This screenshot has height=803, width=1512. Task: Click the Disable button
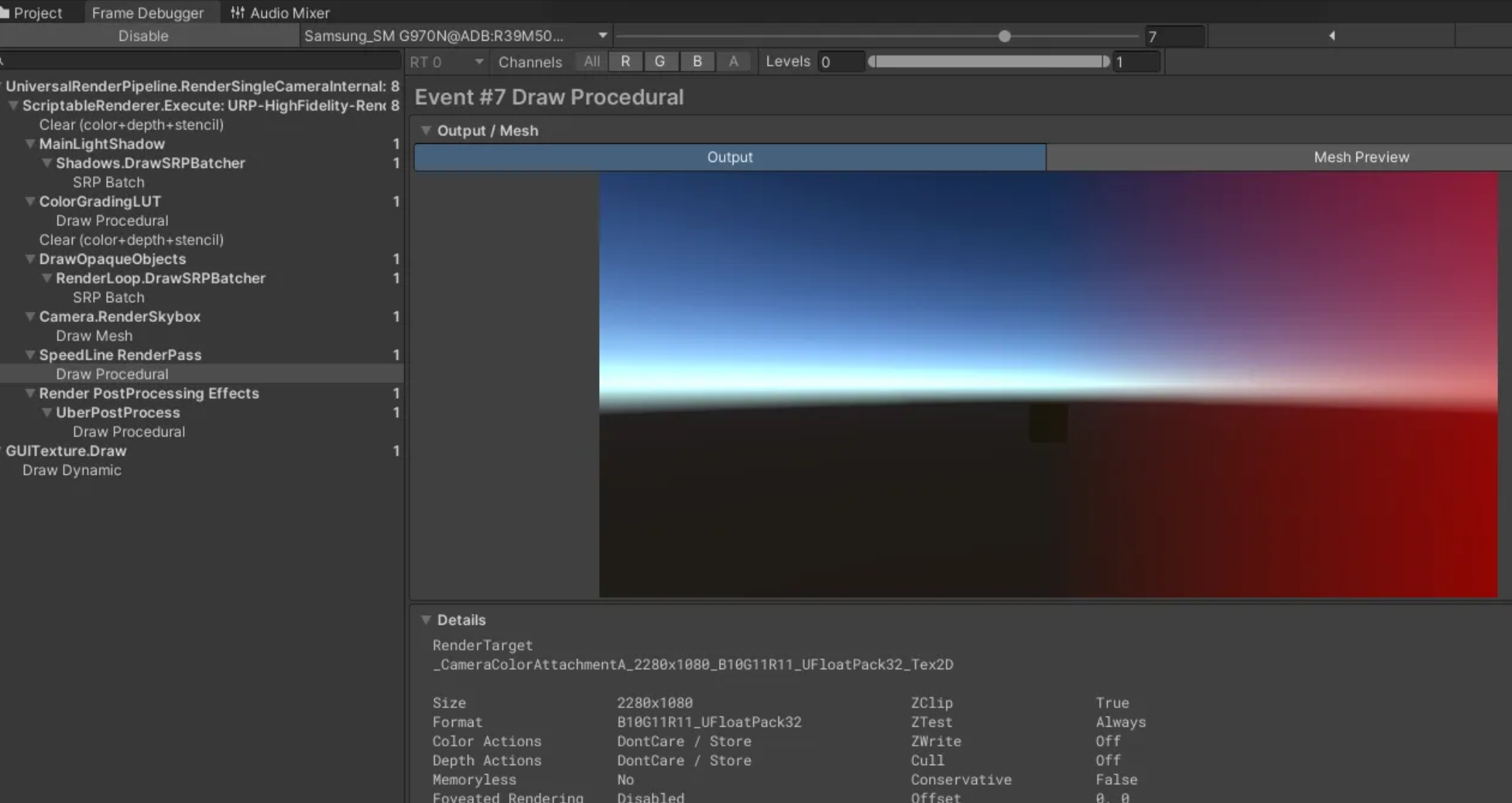tap(143, 36)
